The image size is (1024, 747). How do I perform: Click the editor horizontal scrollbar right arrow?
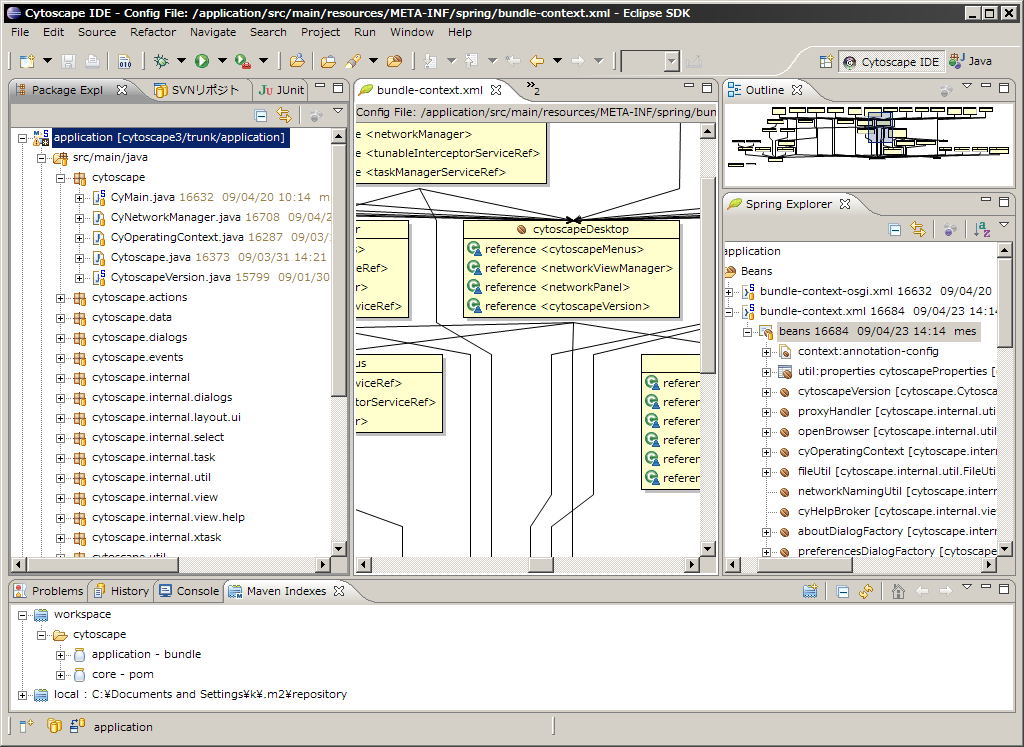(x=692, y=564)
